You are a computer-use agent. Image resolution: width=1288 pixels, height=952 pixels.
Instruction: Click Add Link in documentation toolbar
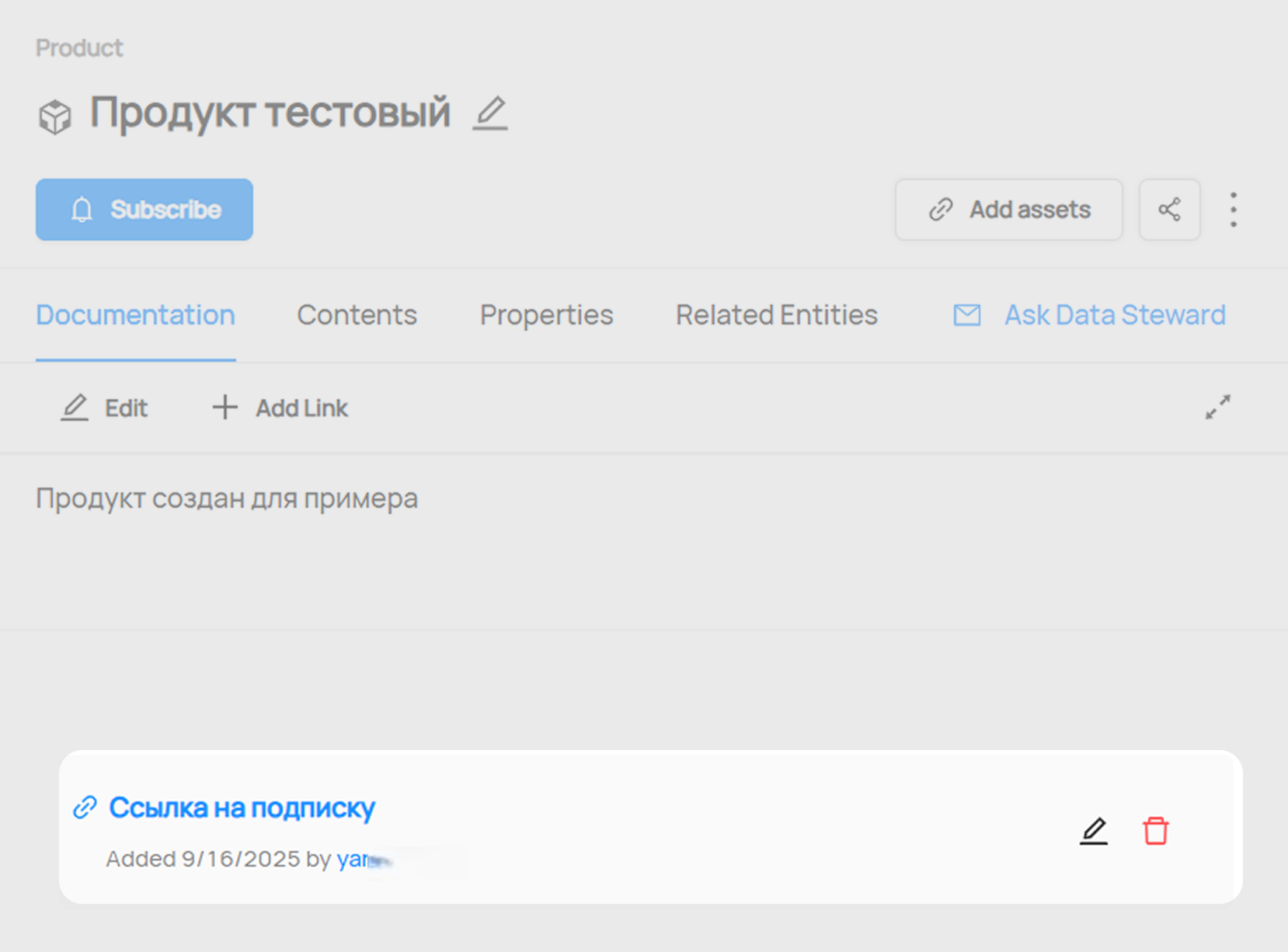pos(280,408)
